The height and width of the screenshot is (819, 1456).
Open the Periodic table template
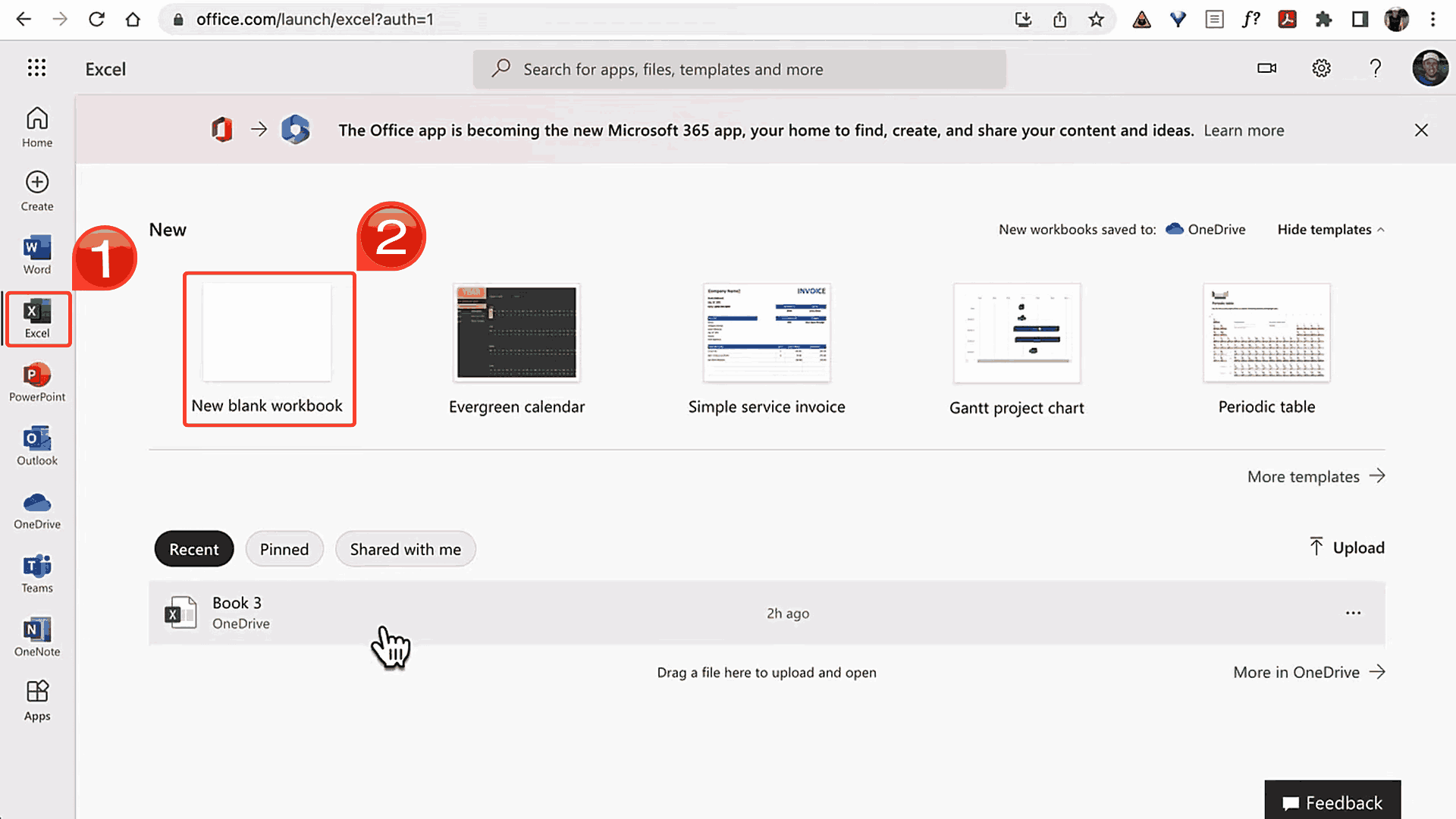click(1266, 350)
